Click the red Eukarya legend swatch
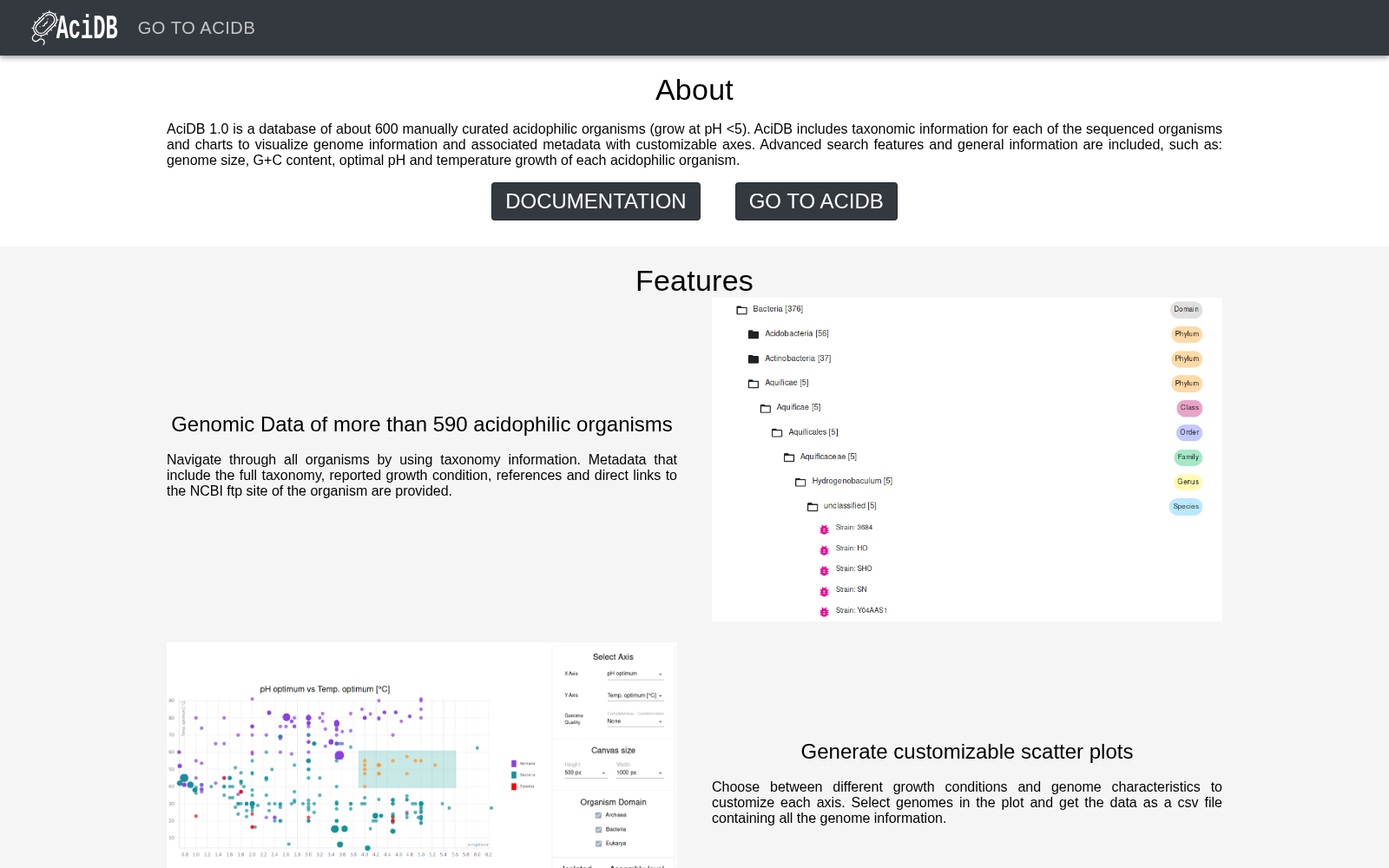The height and width of the screenshot is (868, 1389). [514, 786]
